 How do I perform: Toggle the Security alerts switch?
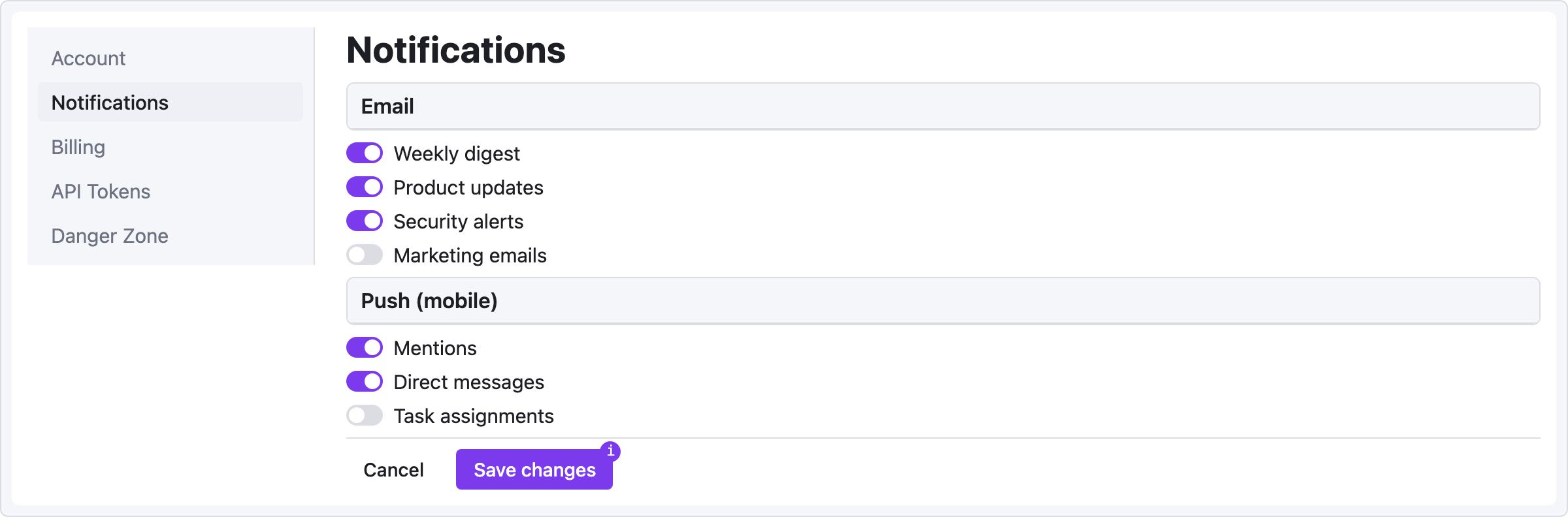pyautogui.click(x=365, y=221)
